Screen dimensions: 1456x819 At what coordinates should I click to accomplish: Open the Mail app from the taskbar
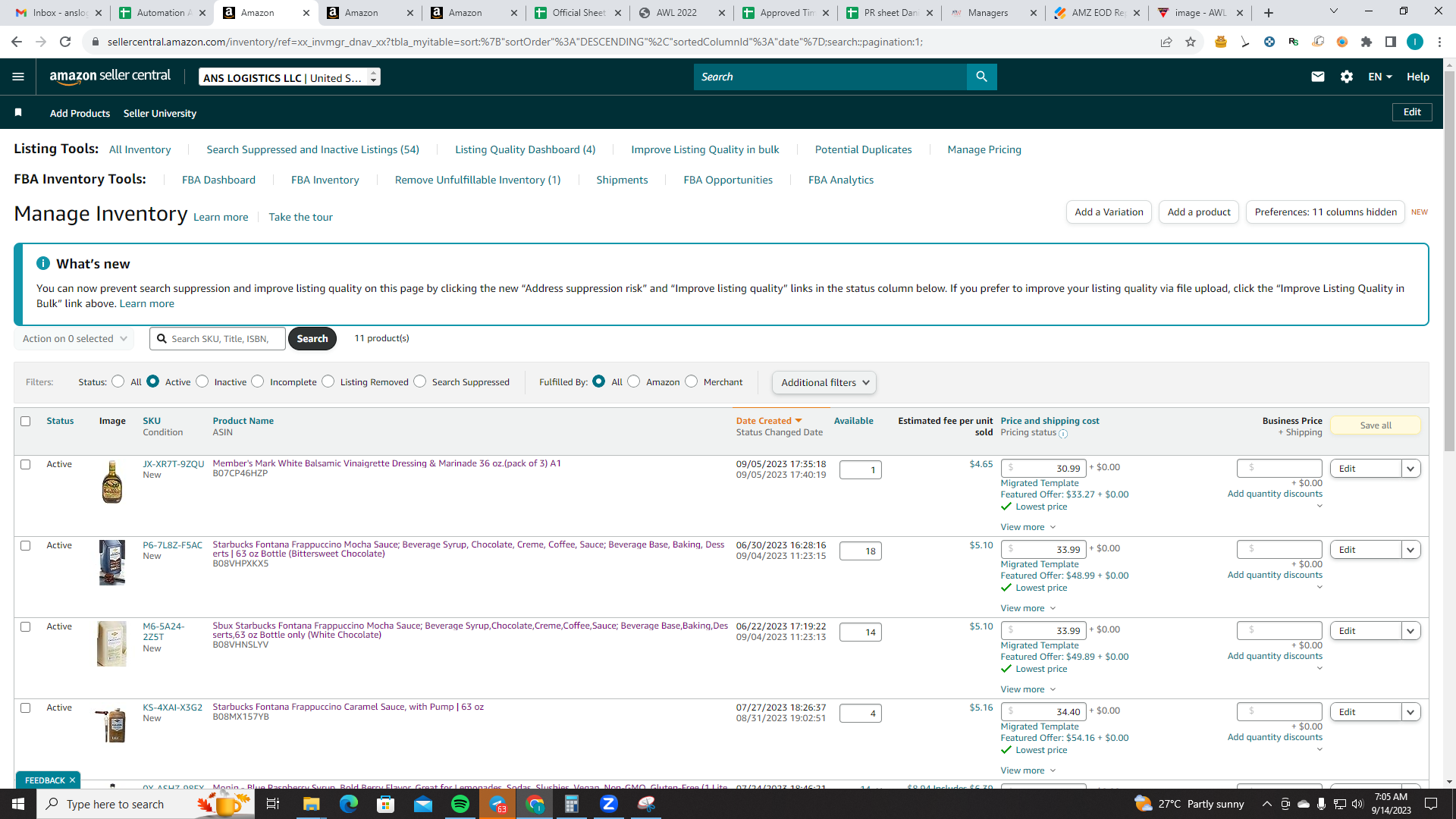pos(423,804)
